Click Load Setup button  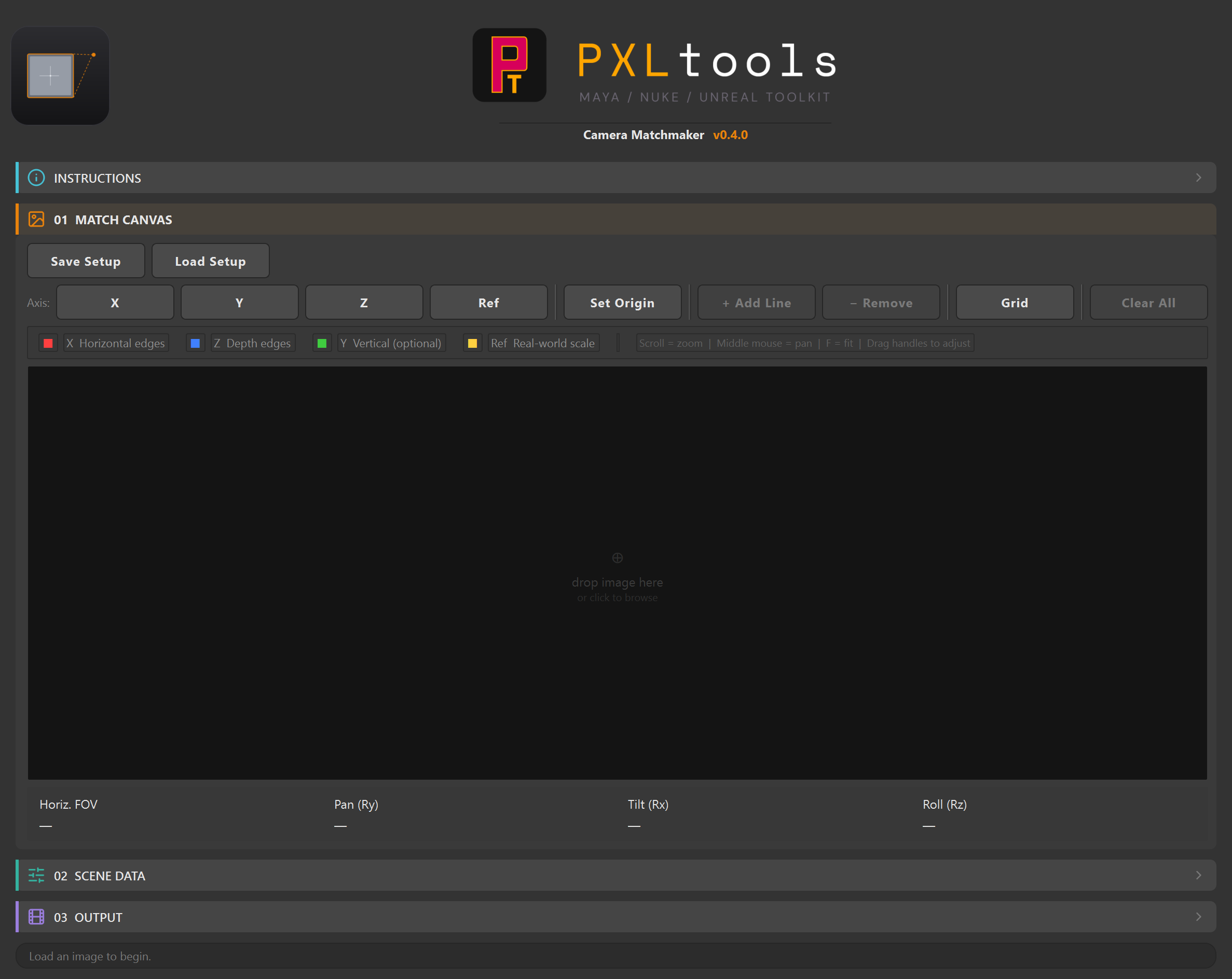tap(210, 261)
